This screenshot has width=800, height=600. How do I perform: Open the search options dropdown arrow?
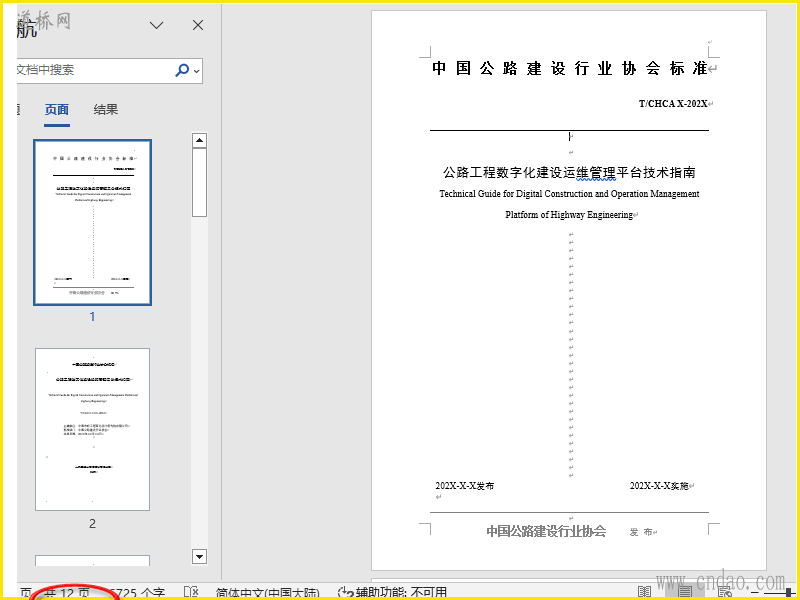(196, 71)
